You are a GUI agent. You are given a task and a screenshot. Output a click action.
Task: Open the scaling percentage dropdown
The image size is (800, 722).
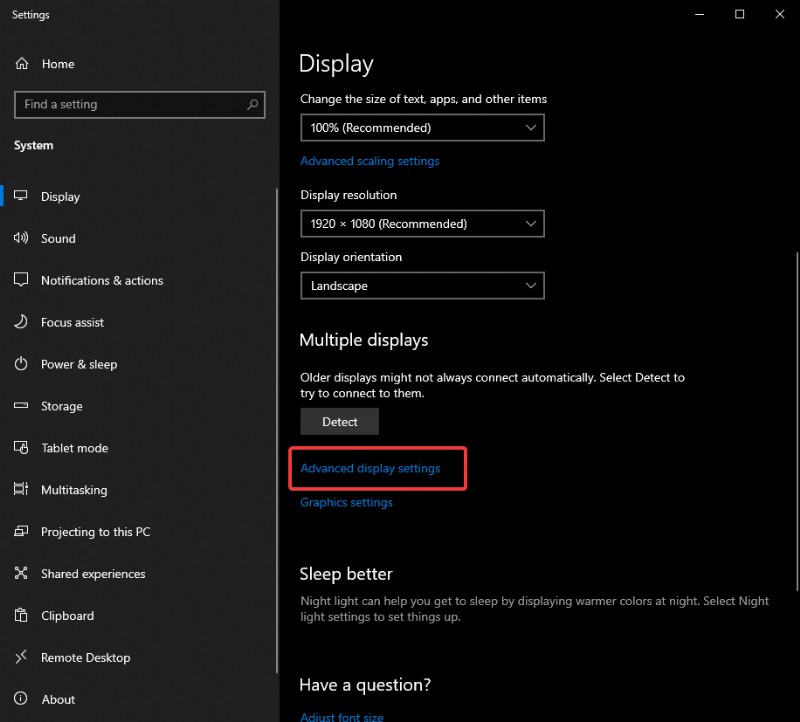(422, 128)
